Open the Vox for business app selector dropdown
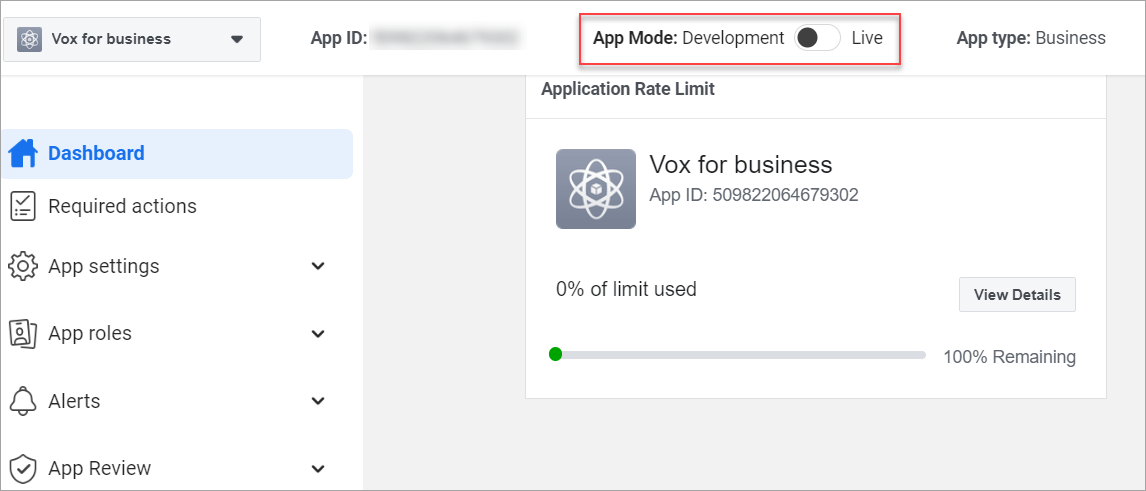1146x491 pixels. coord(132,39)
